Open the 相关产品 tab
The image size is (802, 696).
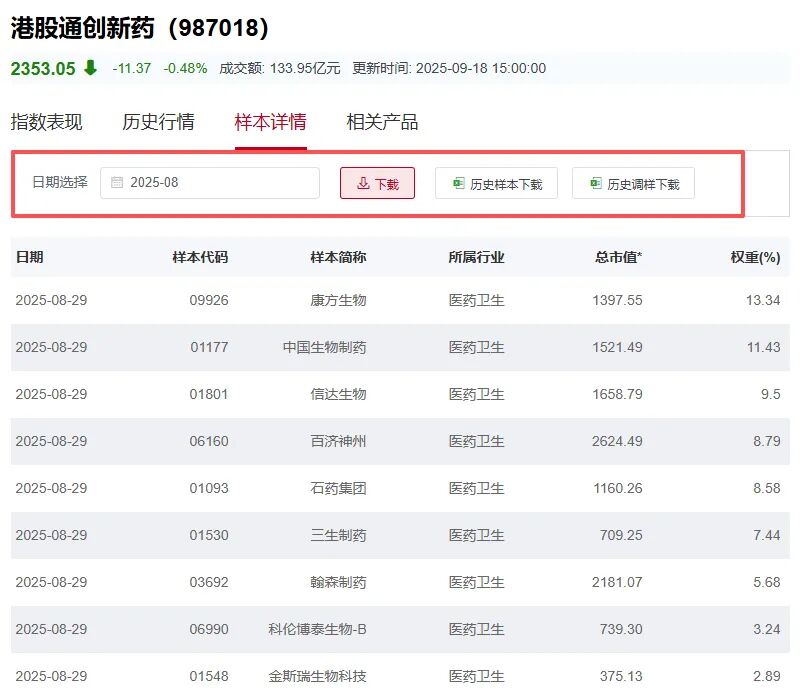point(382,122)
